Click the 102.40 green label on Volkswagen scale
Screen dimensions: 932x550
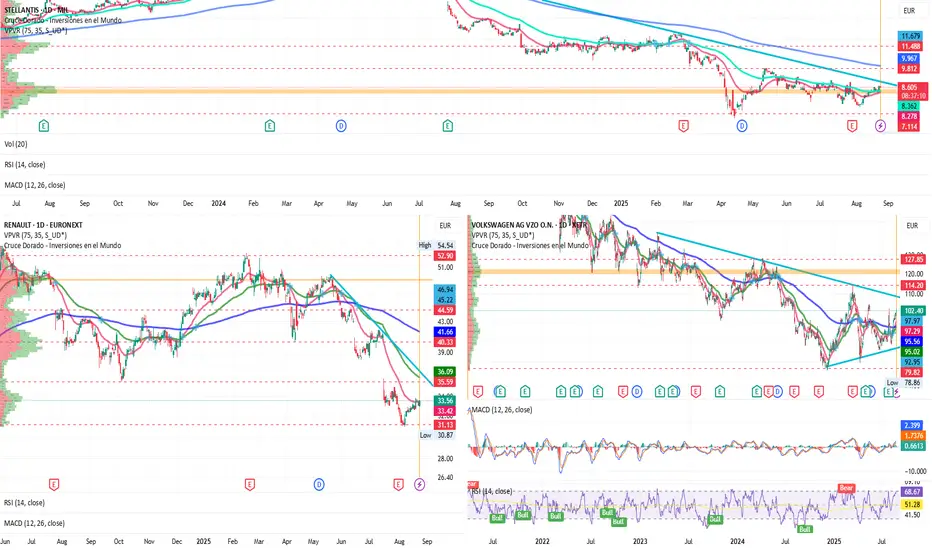(913, 310)
